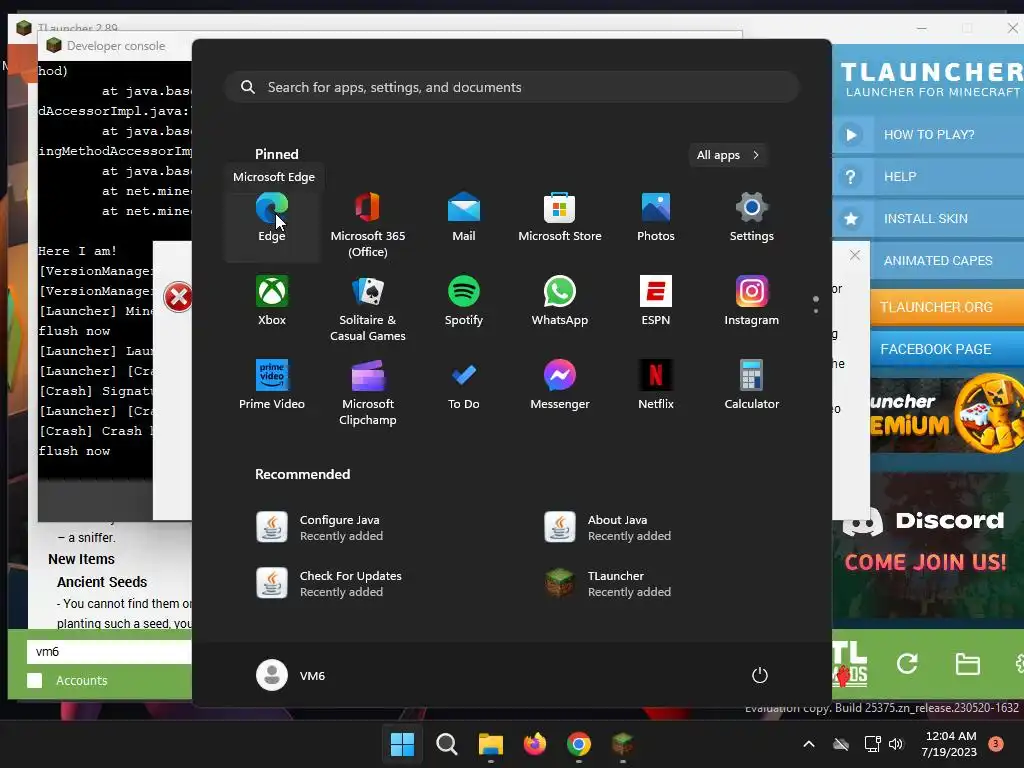The width and height of the screenshot is (1024, 768).
Task: Click the power button in Start menu
Action: (x=760, y=675)
